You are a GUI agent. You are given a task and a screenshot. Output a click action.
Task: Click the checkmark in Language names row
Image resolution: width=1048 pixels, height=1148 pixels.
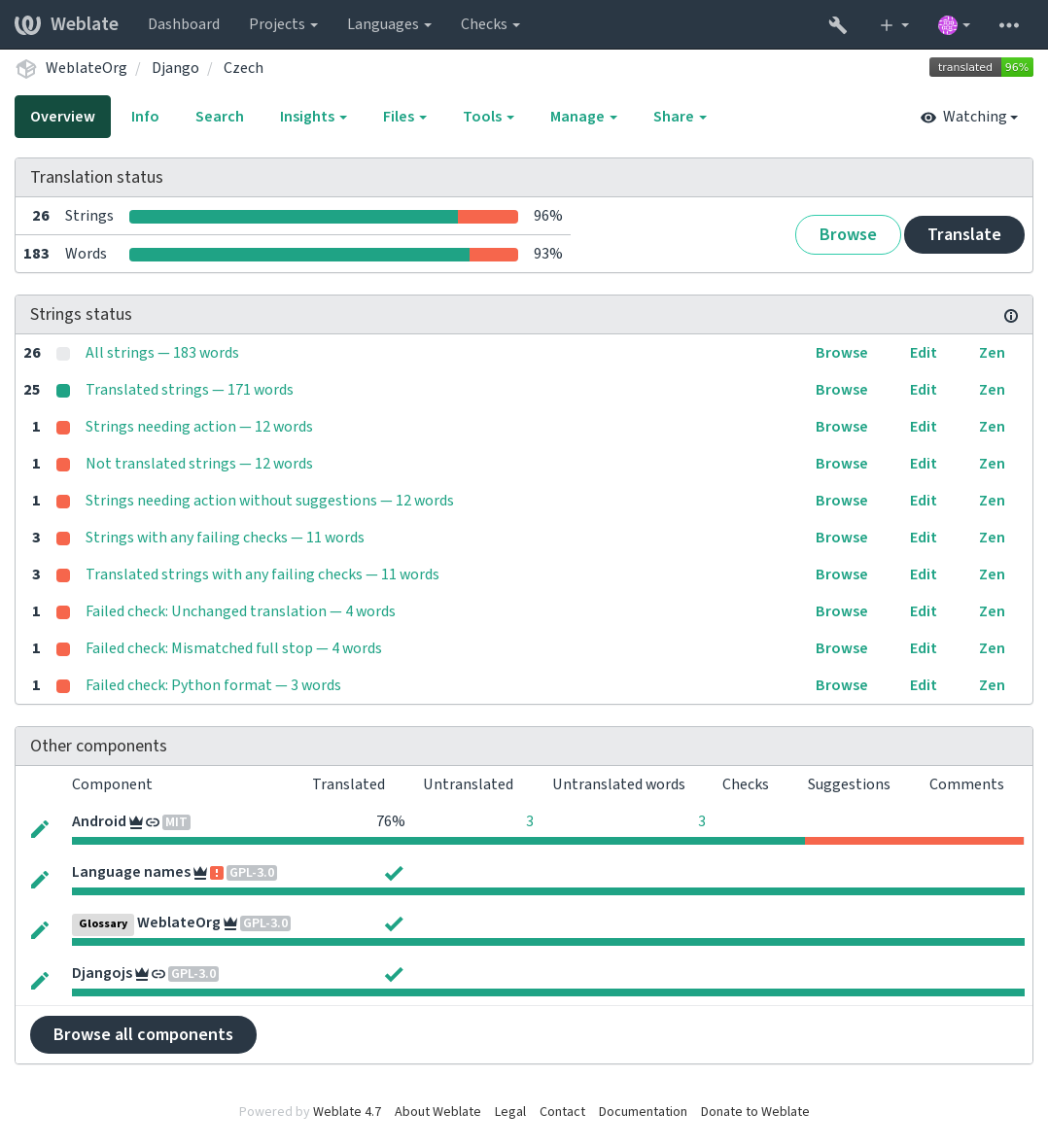(x=394, y=873)
